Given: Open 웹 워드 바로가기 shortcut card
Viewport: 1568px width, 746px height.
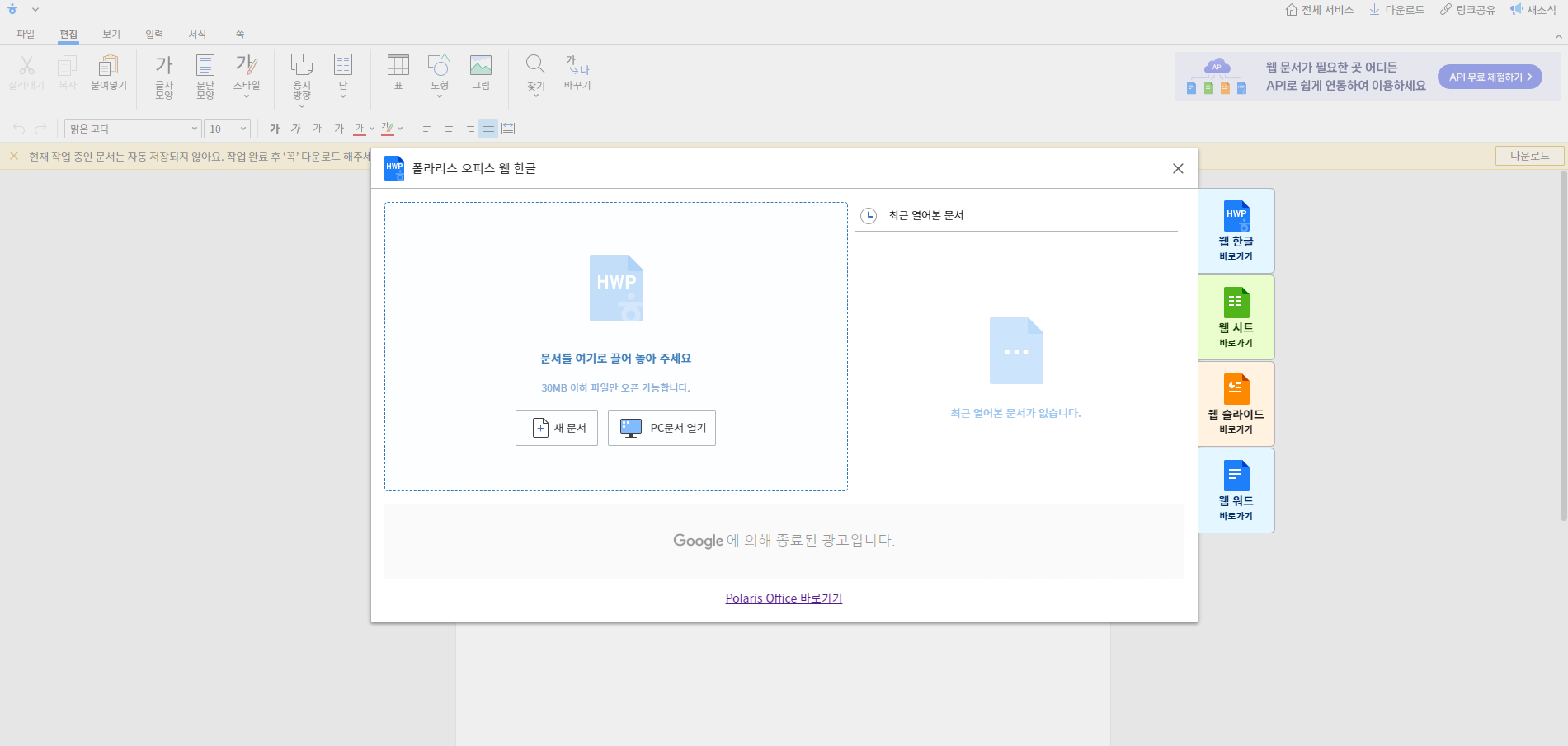Looking at the screenshot, I should tap(1236, 490).
